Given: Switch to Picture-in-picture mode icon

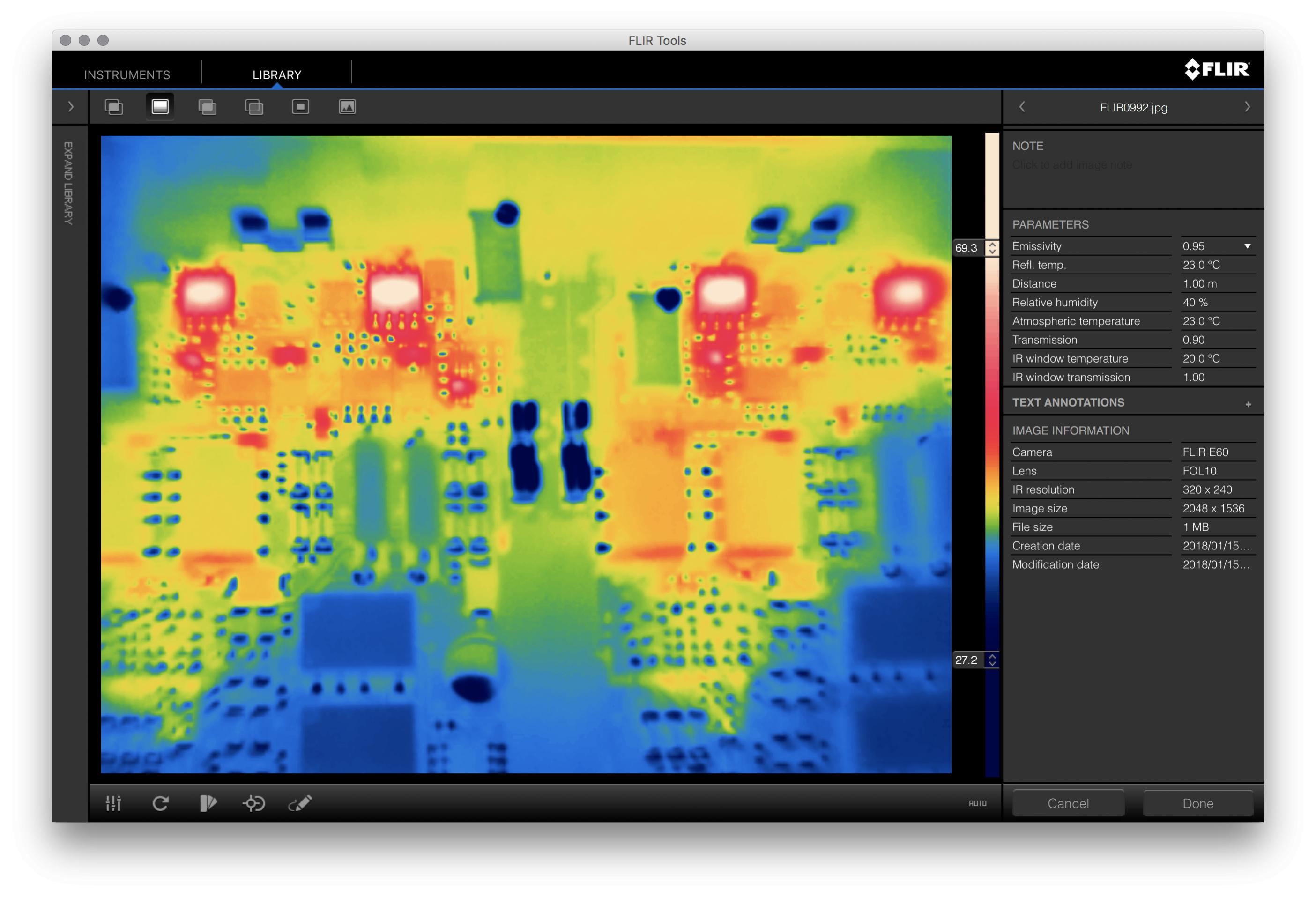Looking at the screenshot, I should (x=301, y=107).
